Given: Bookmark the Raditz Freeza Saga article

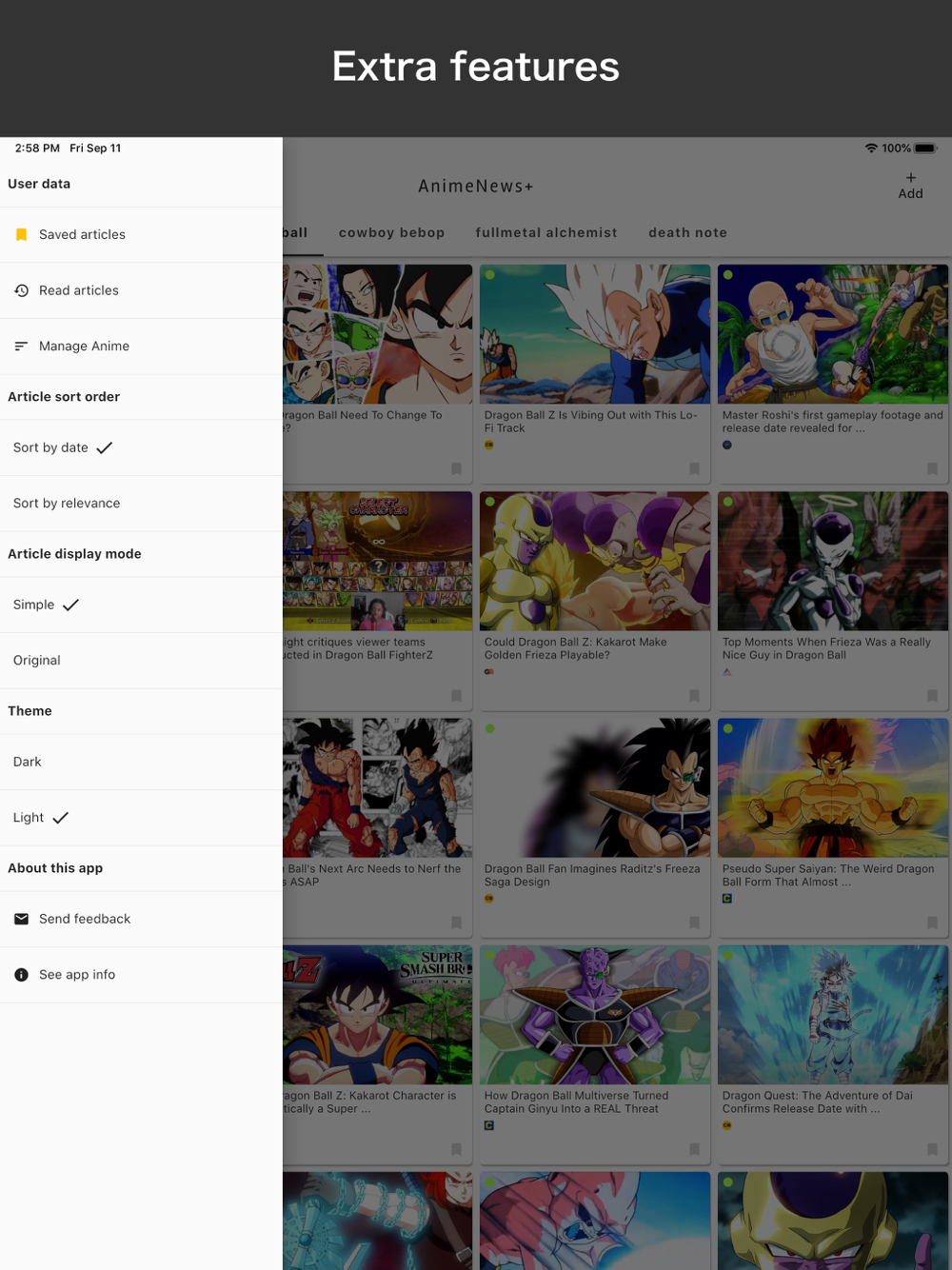Looking at the screenshot, I should 694,923.
